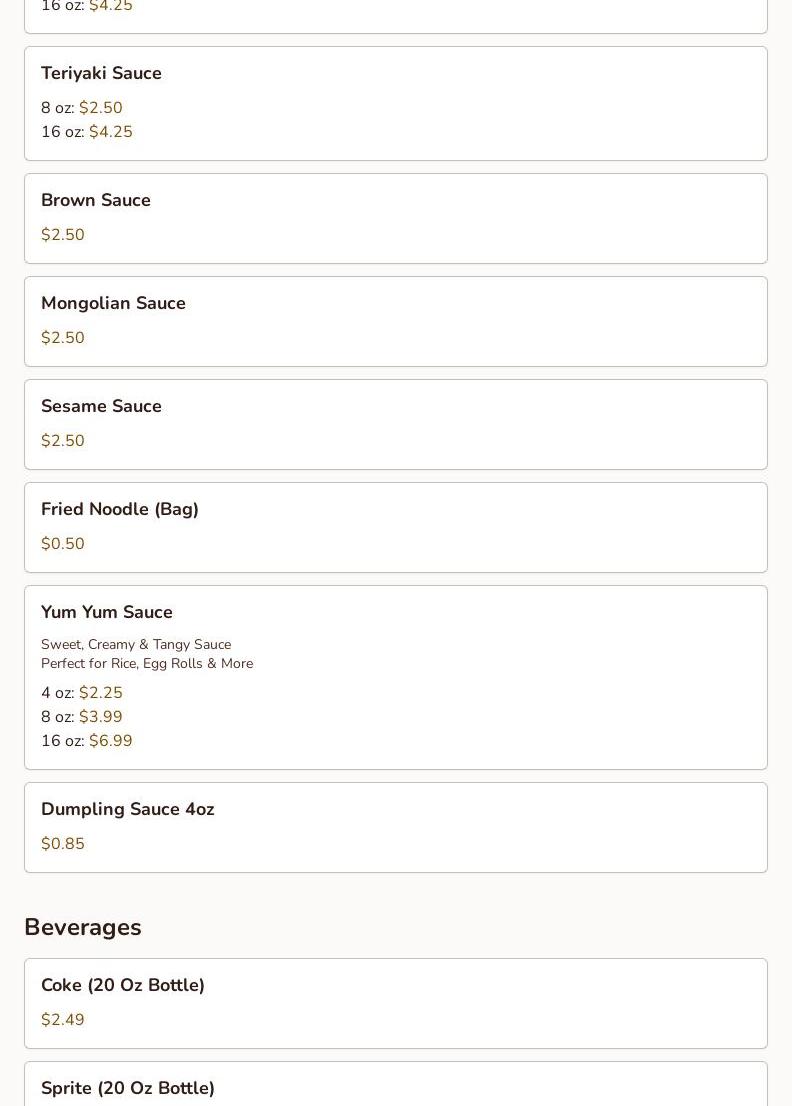
Task: Open the Dumpling Sauce 4oz item
Action: 396,827
